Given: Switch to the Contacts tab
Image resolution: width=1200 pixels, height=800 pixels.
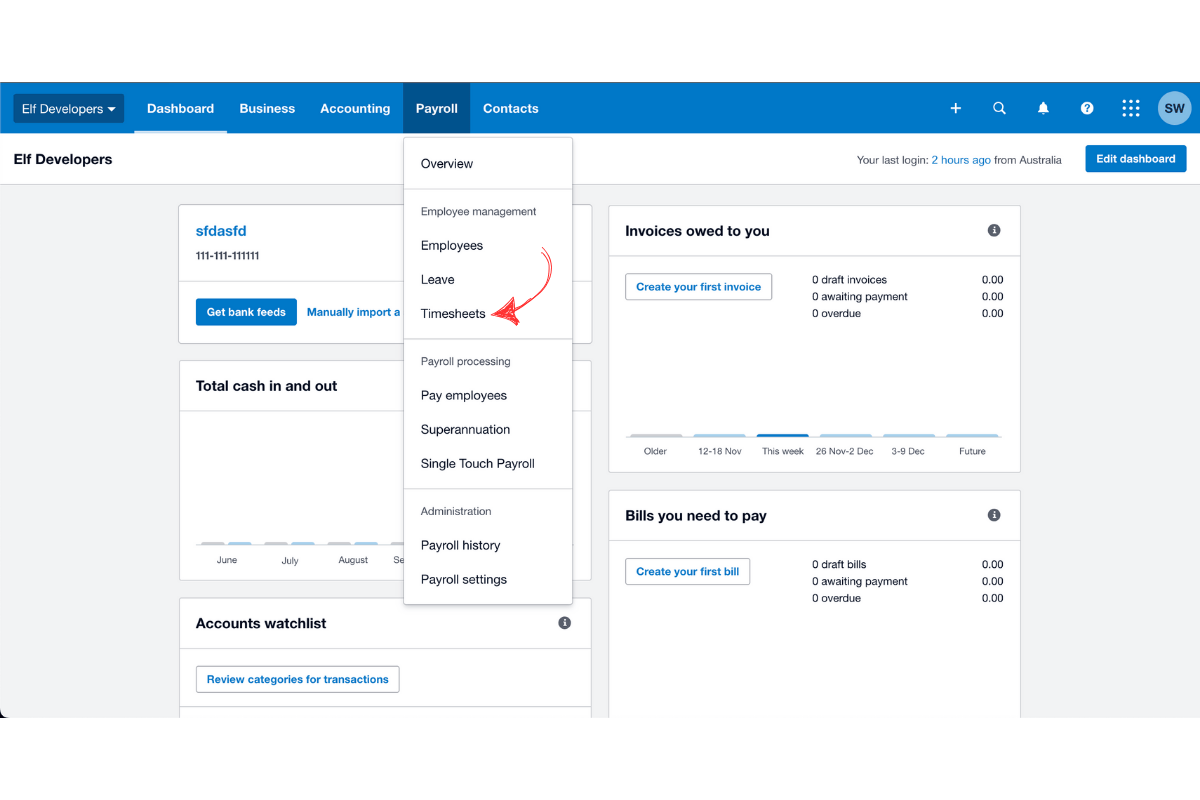Looking at the screenshot, I should click(x=510, y=108).
